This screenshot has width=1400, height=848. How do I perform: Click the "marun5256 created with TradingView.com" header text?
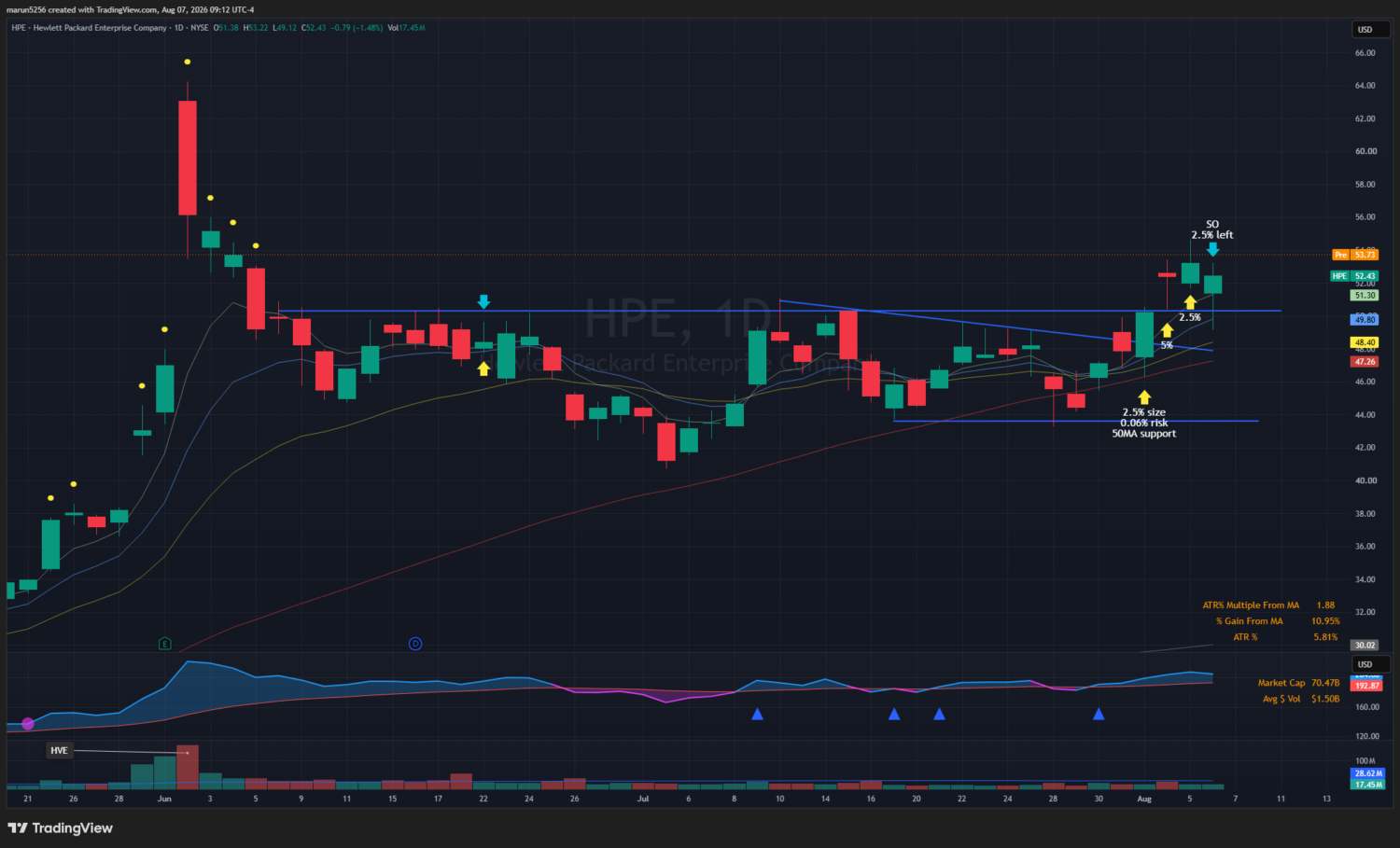pyautogui.click(x=82, y=9)
